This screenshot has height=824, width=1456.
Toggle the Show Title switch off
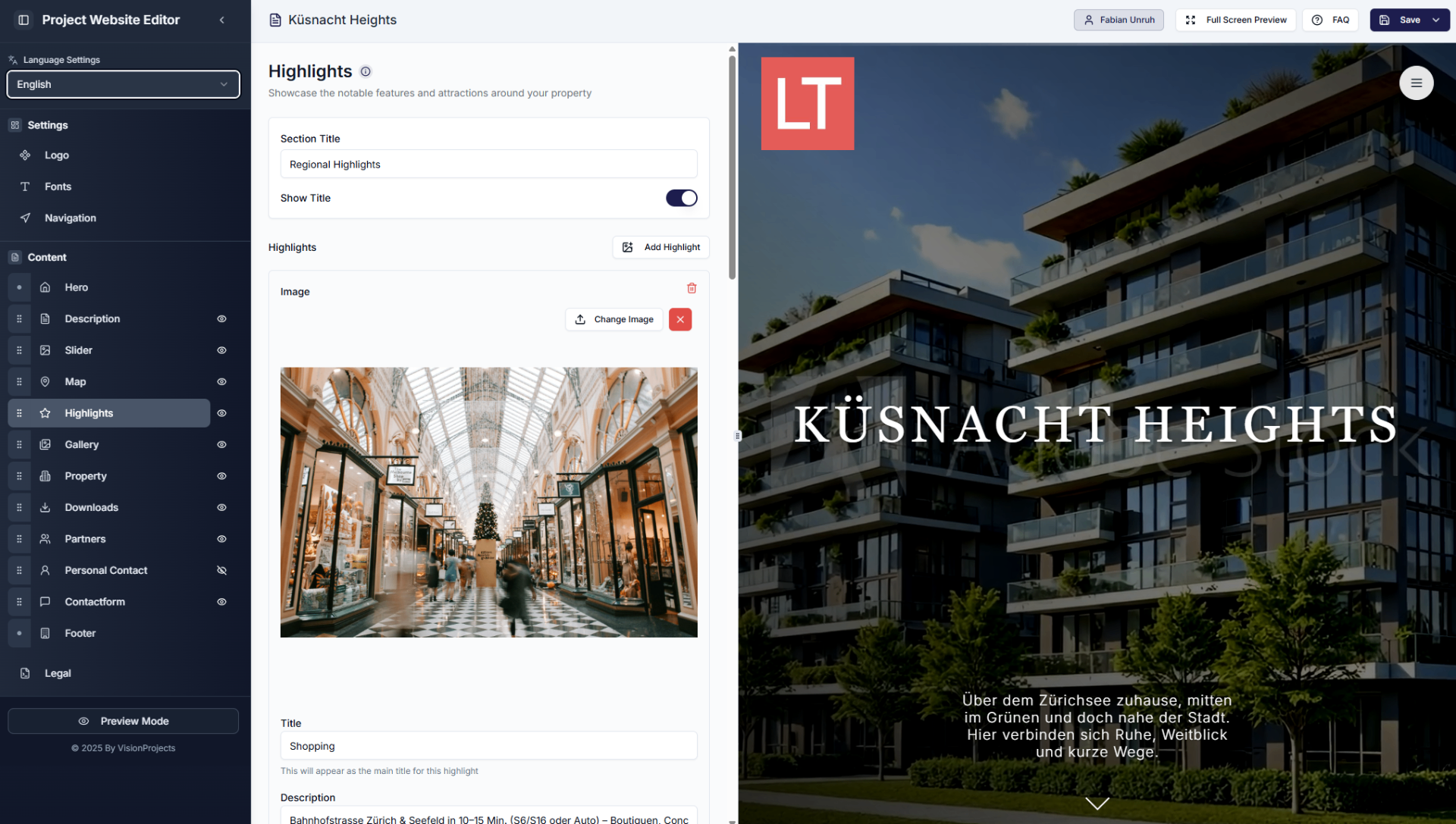681,198
